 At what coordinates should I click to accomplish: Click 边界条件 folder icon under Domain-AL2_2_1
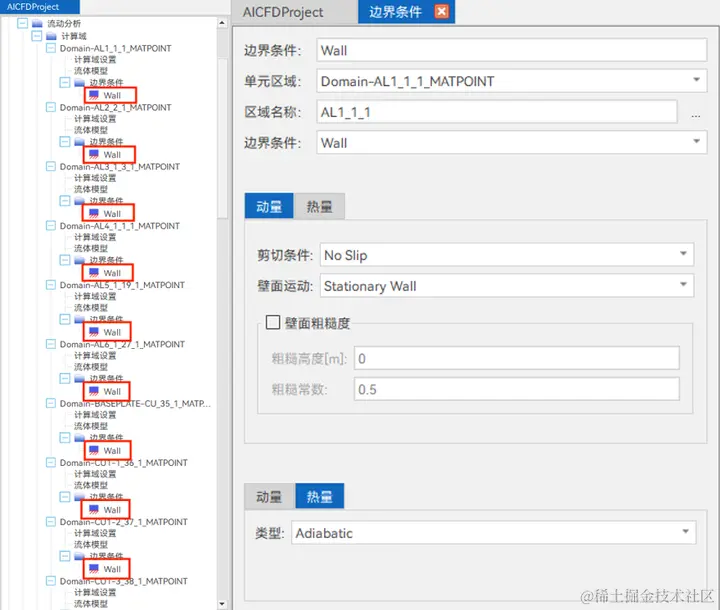pyautogui.click(x=79, y=141)
